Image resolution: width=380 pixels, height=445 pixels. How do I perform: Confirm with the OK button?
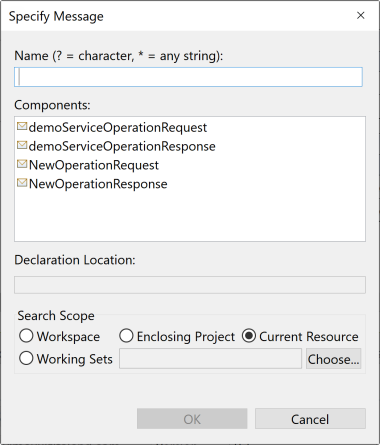pos(192,419)
